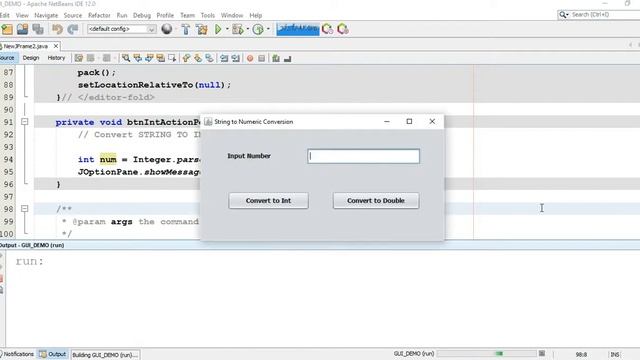Open the Tools menu
Screen dimensions: 640x360
point(208,15)
